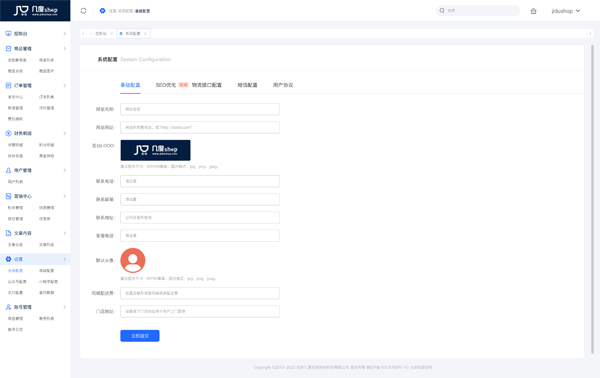
Task: Open 系统配置 under 设置
Action: pyautogui.click(x=15, y=270)
